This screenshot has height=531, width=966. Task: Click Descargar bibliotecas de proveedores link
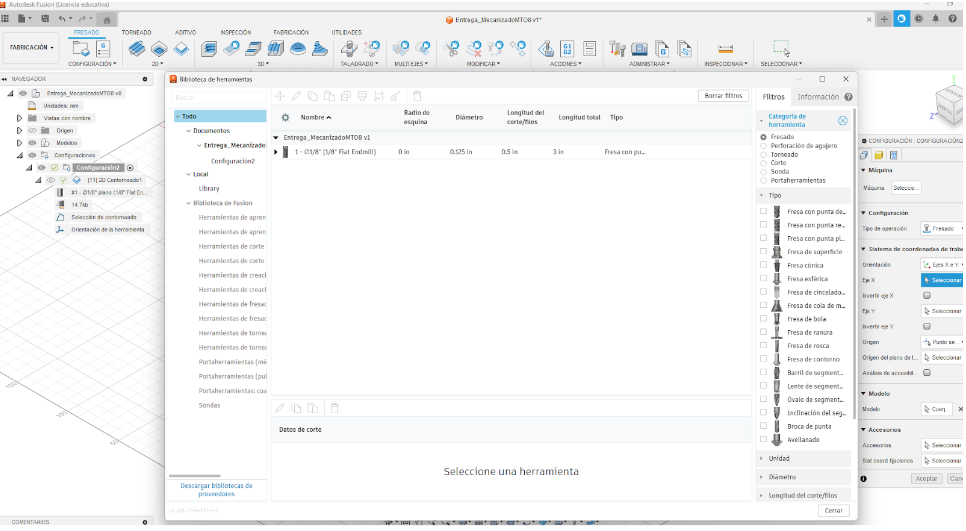click(x=216, y=489)
